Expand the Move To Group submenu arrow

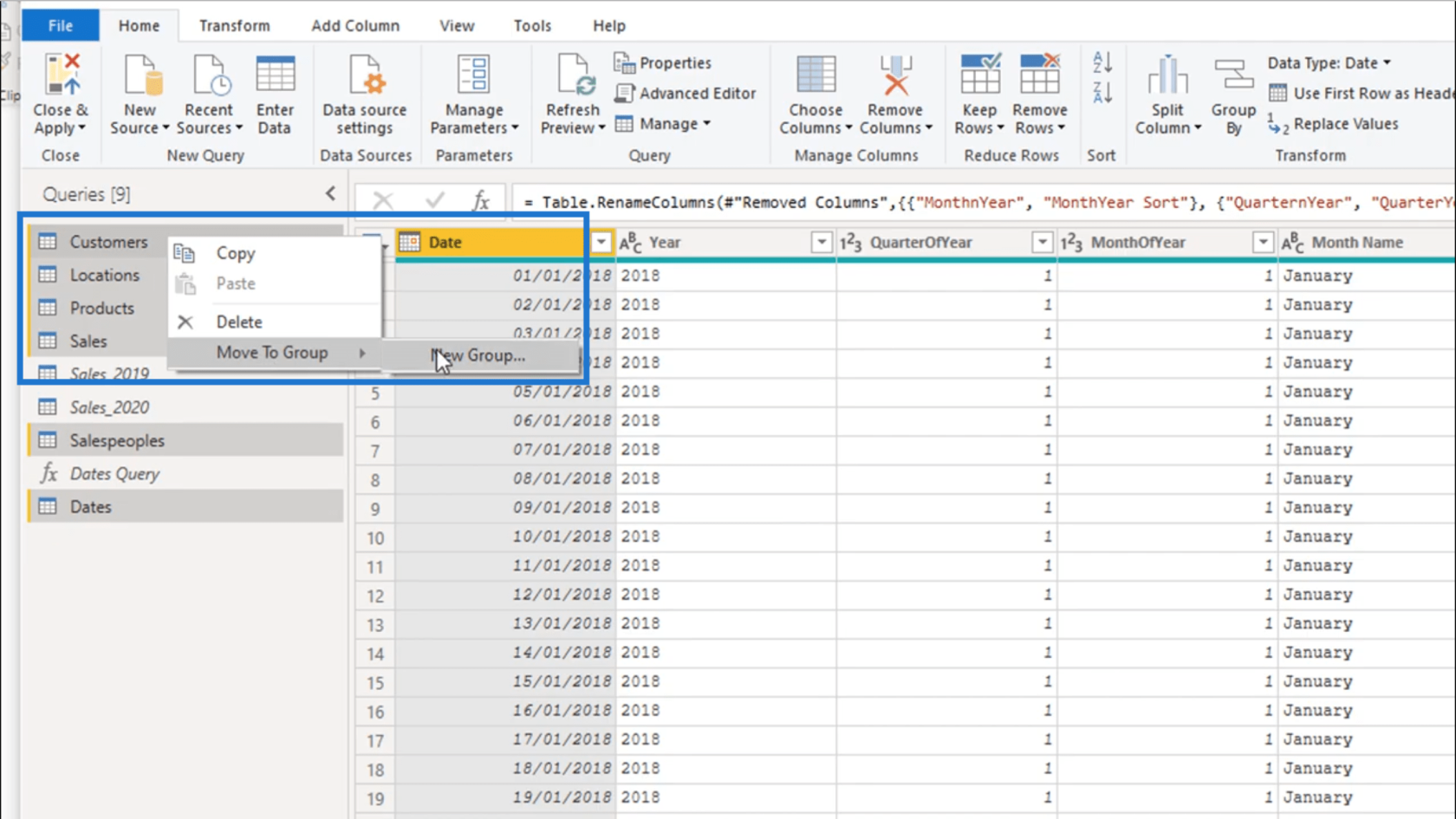(362, 353)
